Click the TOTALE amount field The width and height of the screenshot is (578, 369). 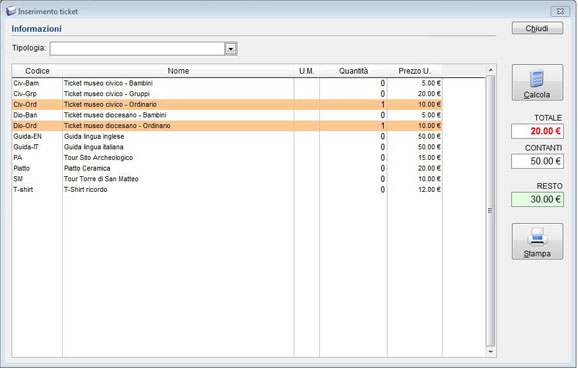[x=537, y=131]
